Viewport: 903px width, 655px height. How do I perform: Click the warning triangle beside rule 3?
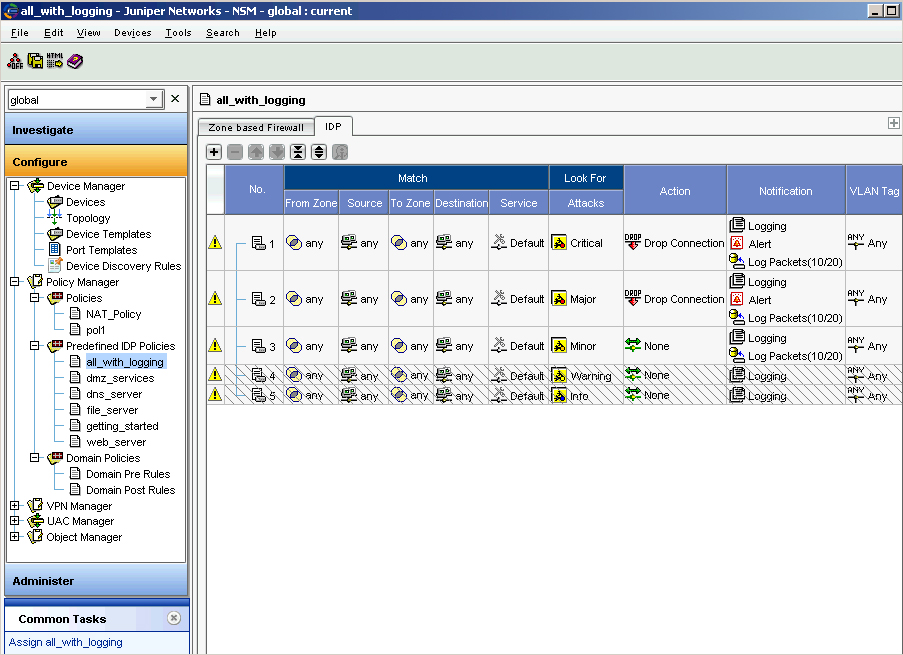click(x=215, y=346)
